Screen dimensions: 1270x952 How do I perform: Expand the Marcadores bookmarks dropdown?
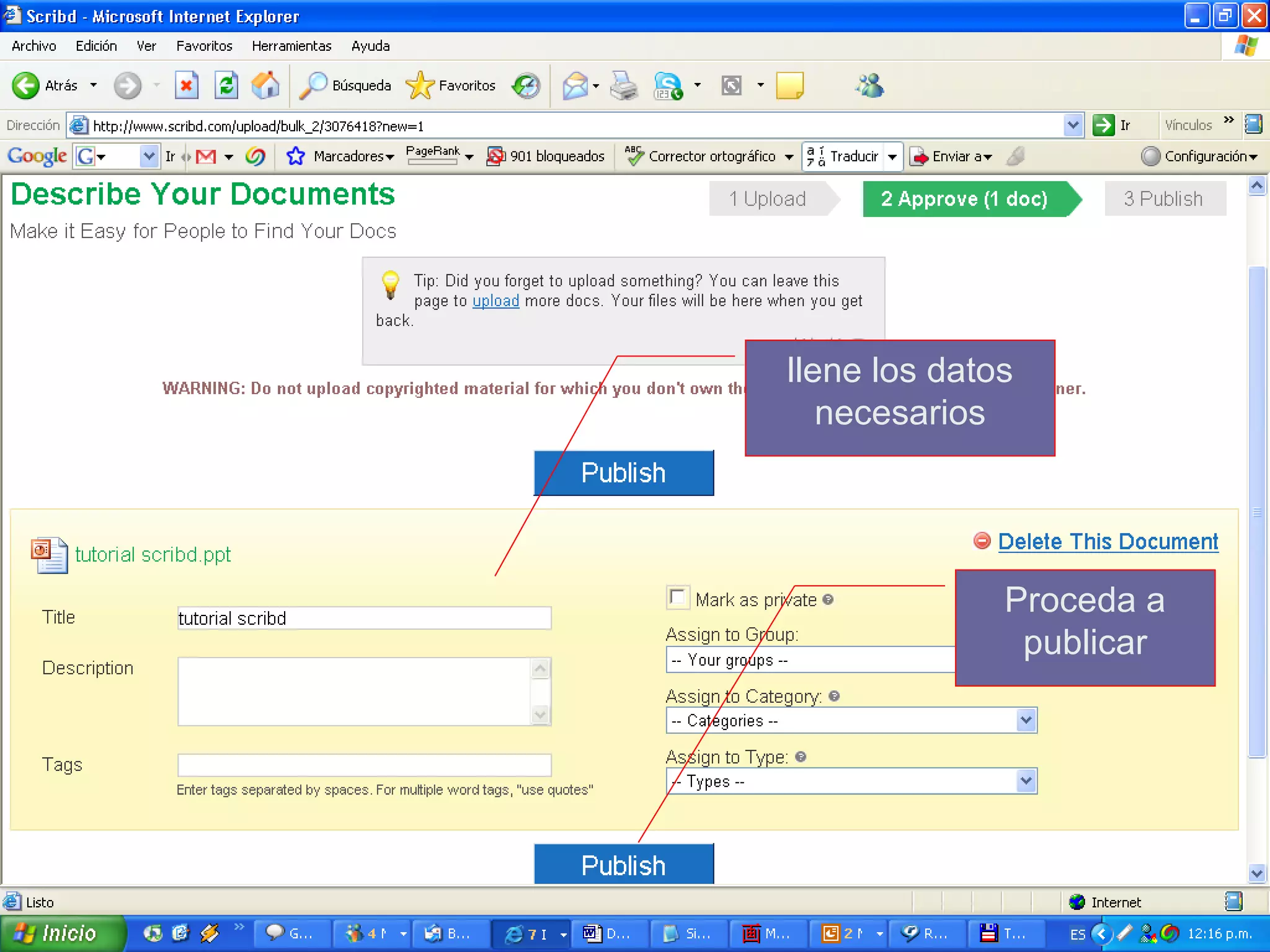pos(390,157)
